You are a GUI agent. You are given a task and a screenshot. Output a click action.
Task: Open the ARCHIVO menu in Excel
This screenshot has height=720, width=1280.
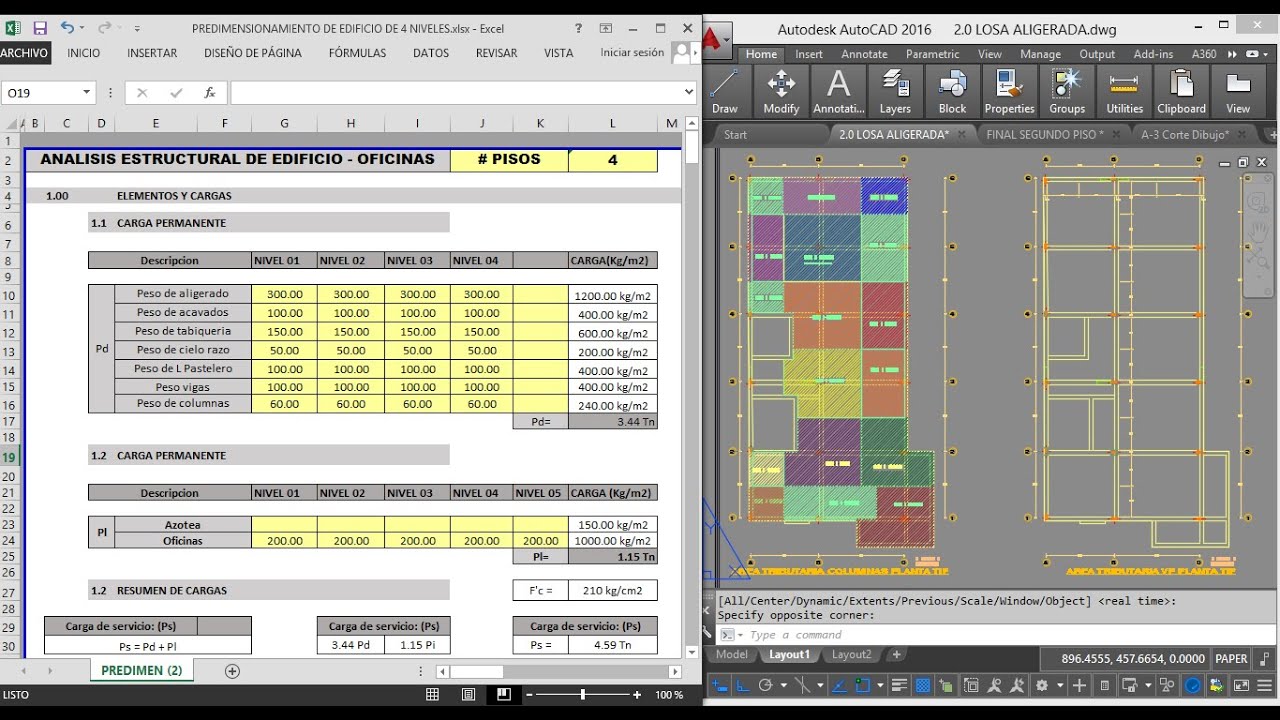click(24, 53)
